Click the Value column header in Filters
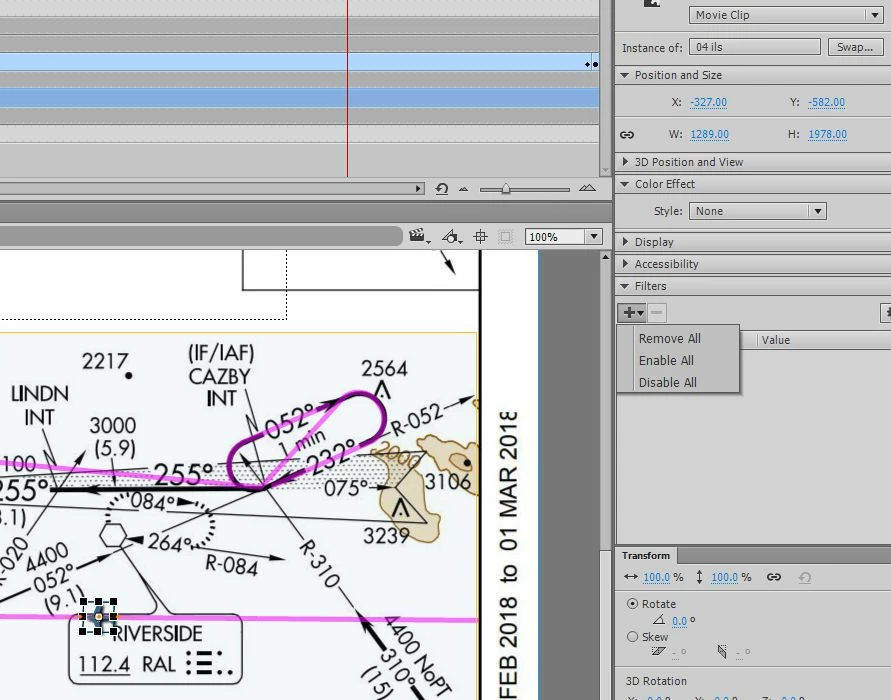This screenshot has width=891, height=700. [776, 340]
